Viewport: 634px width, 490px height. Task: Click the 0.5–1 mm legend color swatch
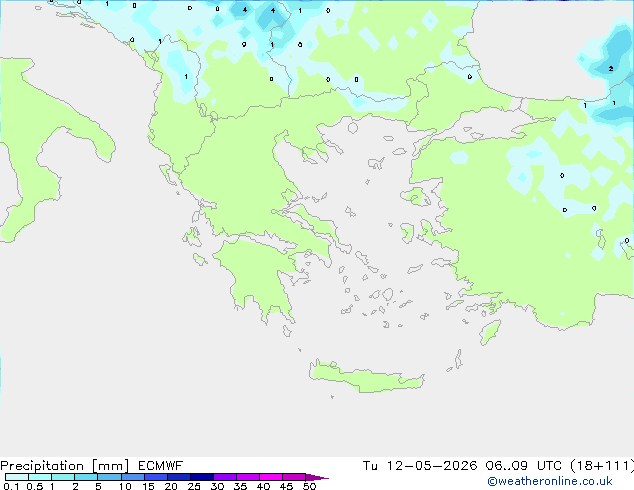pos(40,477)
